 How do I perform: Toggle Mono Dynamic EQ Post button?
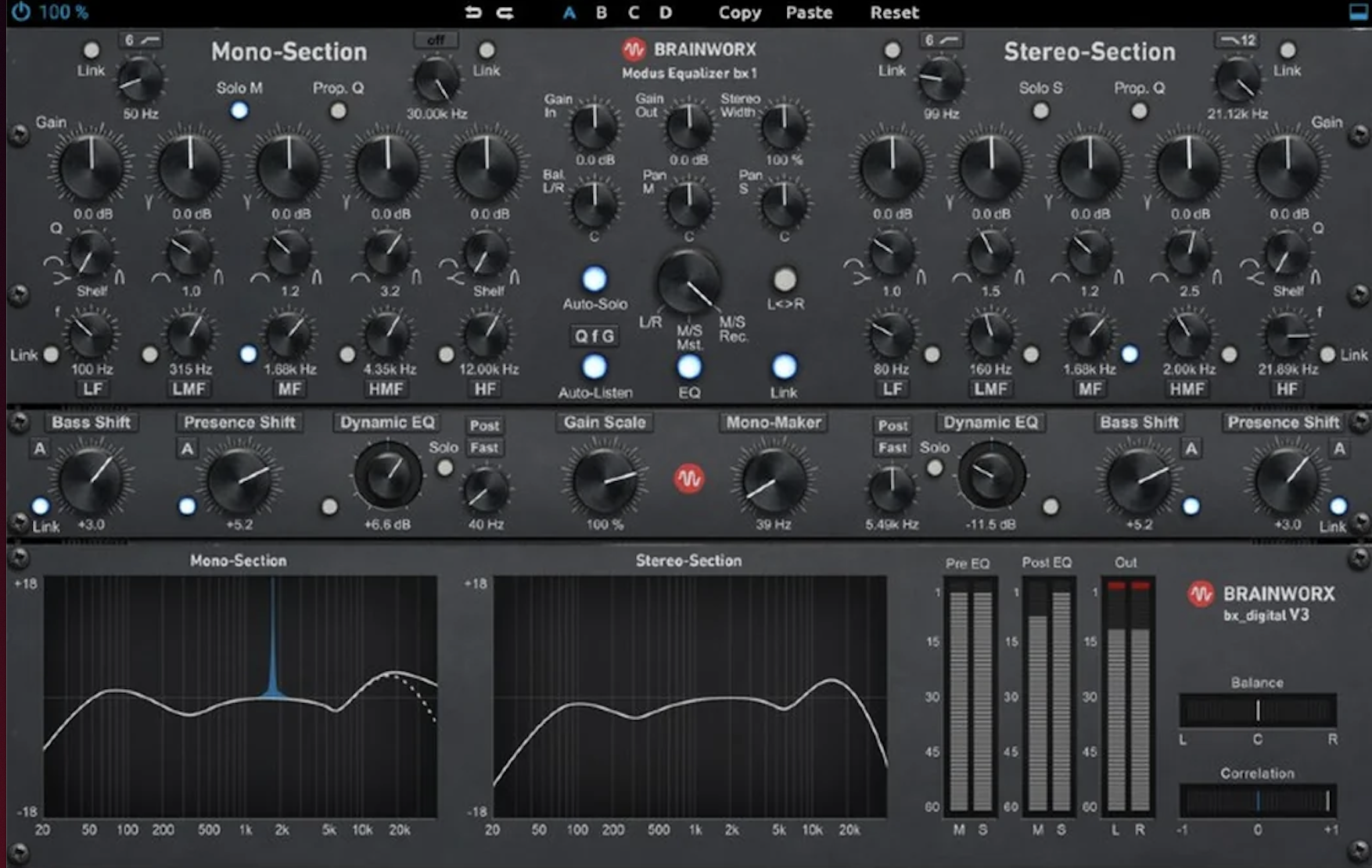pyautogui.click(x=484, y=425)
